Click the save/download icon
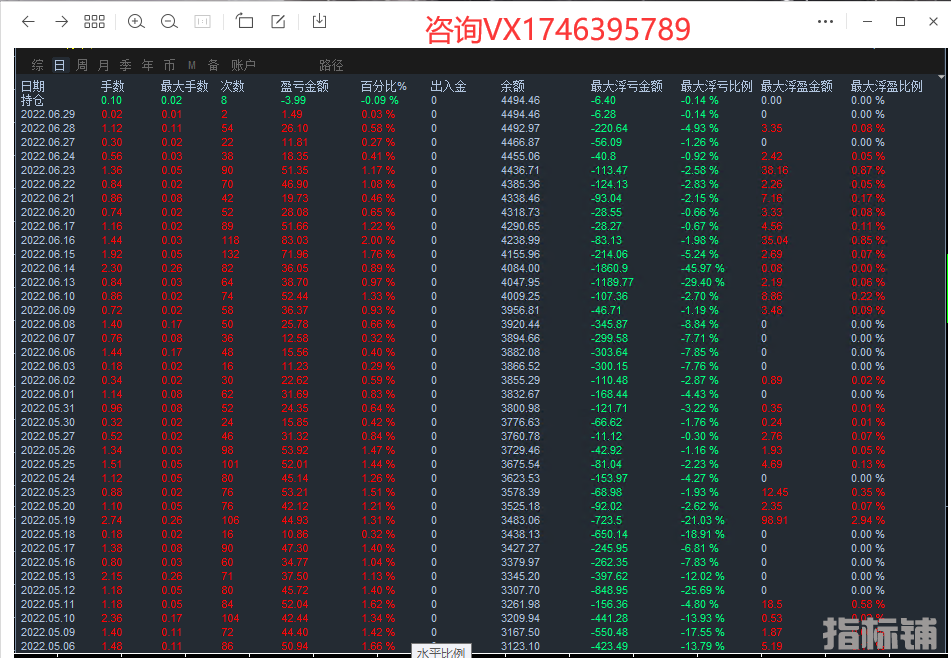The width and height of the screenshot is (951, 658). click(x=319, y=21)
